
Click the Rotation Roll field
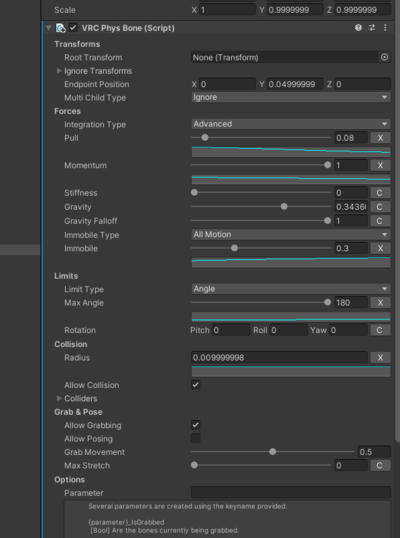pos(289,330)
